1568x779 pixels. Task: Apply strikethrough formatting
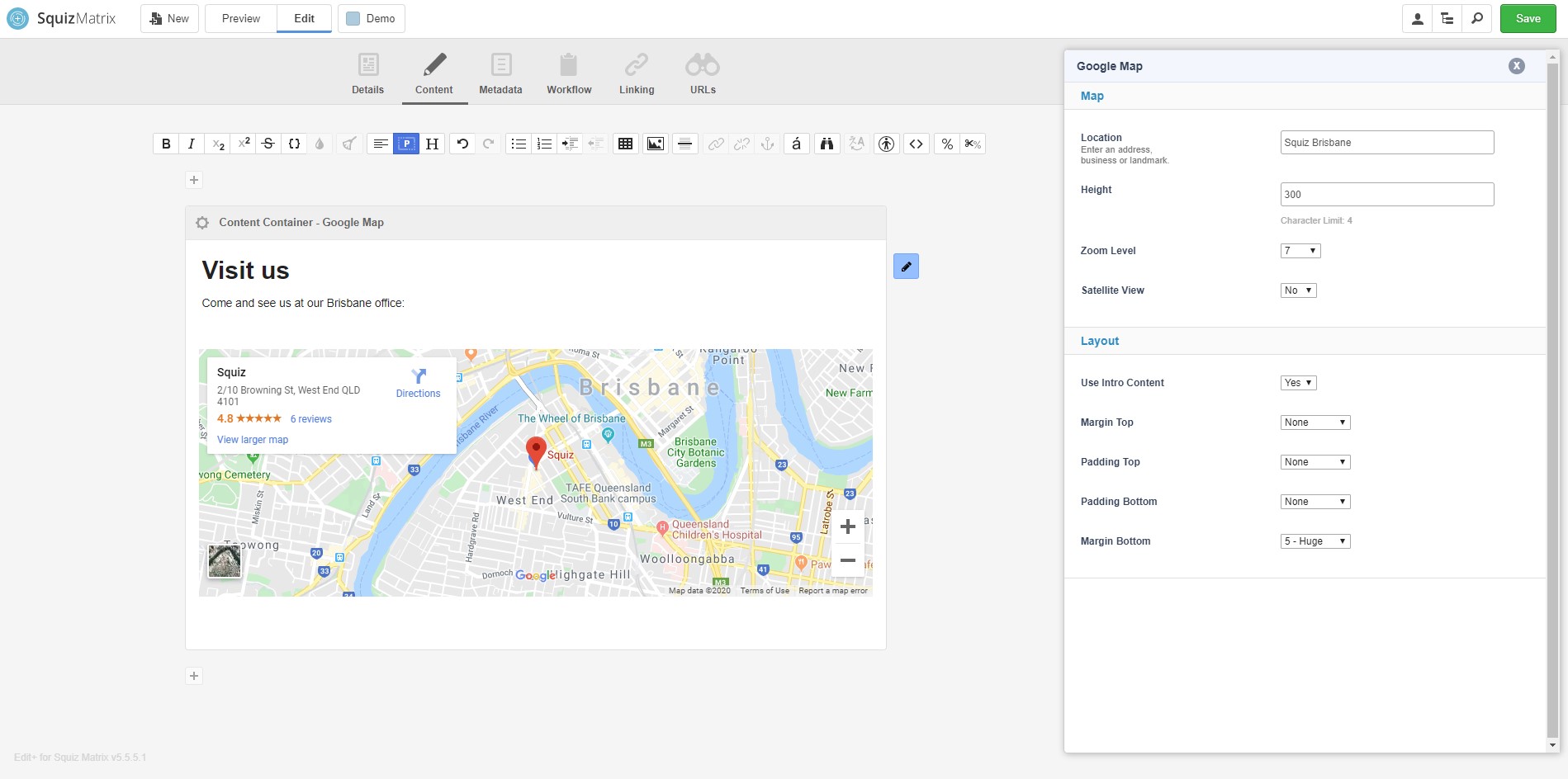(268, 144)
